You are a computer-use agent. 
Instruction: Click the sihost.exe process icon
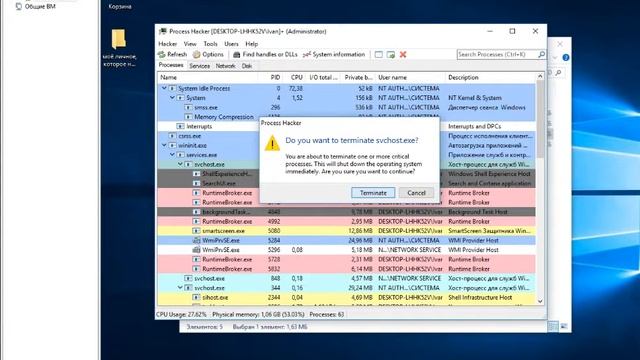[x=196, y=298]
